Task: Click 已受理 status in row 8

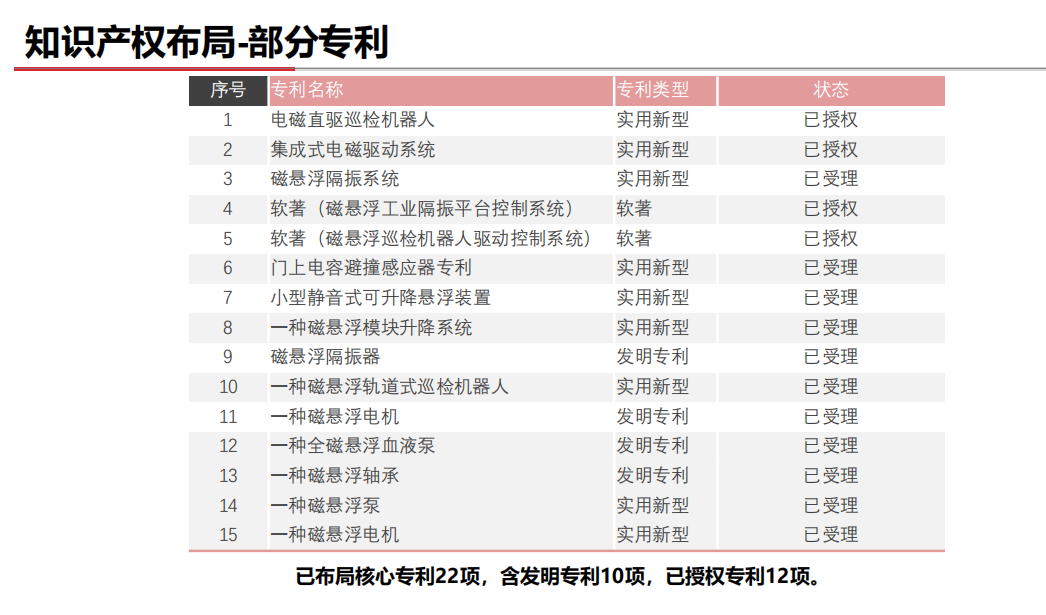Action: (831, 328)
